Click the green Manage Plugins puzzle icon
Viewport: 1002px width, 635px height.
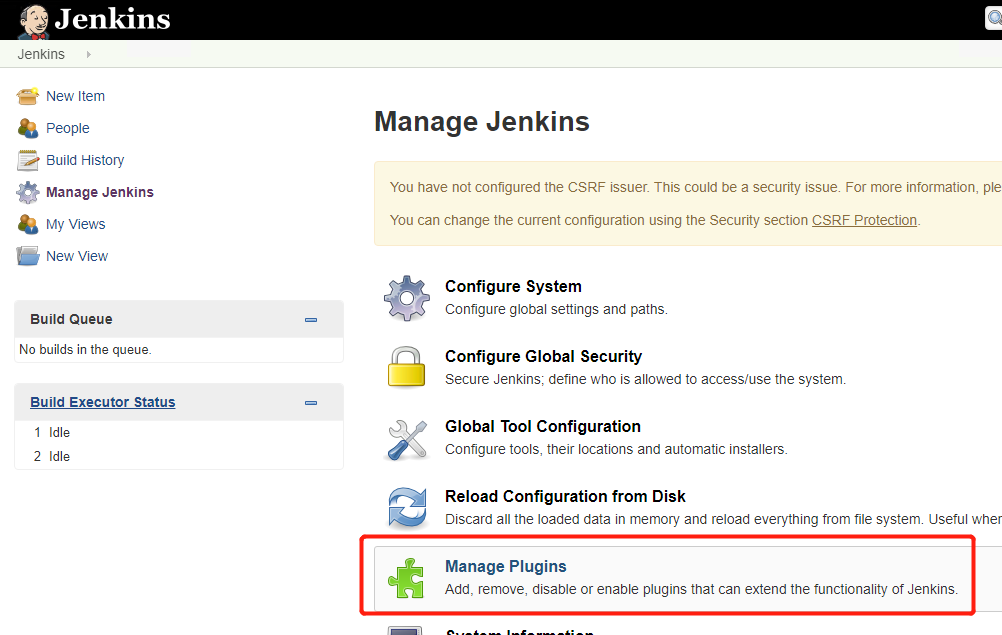click(x=407, y=577)
